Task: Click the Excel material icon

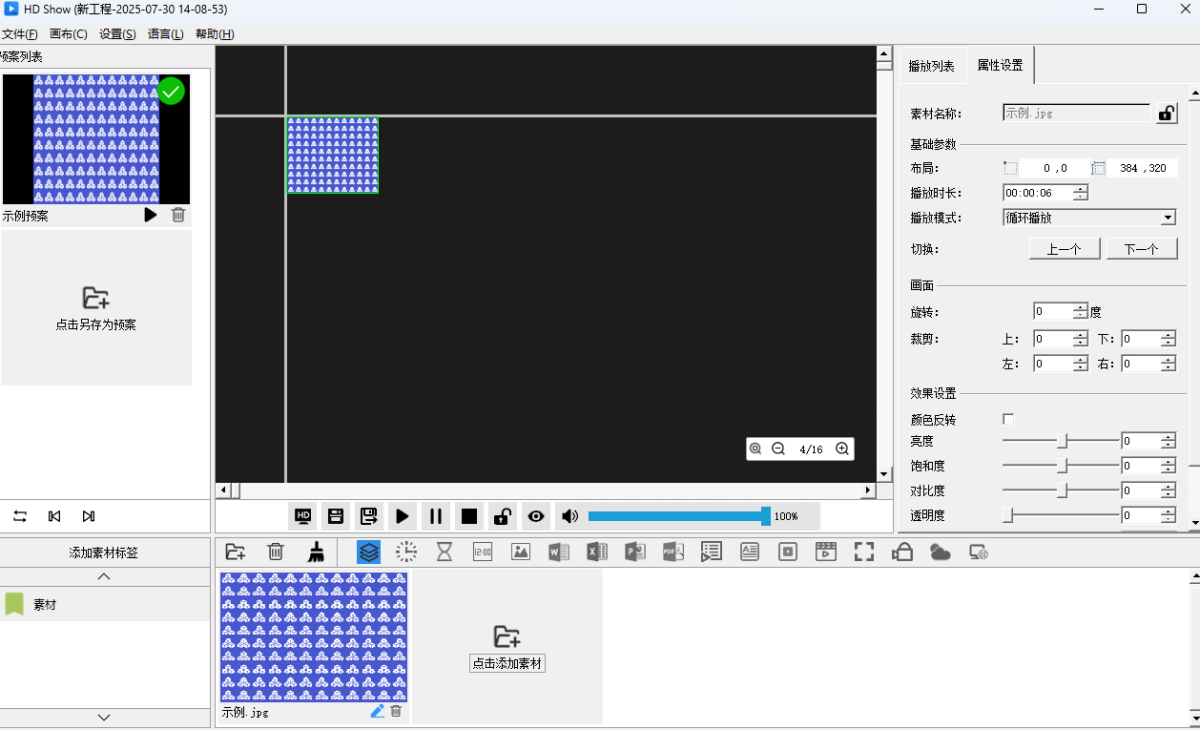Action: pos(597,552)
